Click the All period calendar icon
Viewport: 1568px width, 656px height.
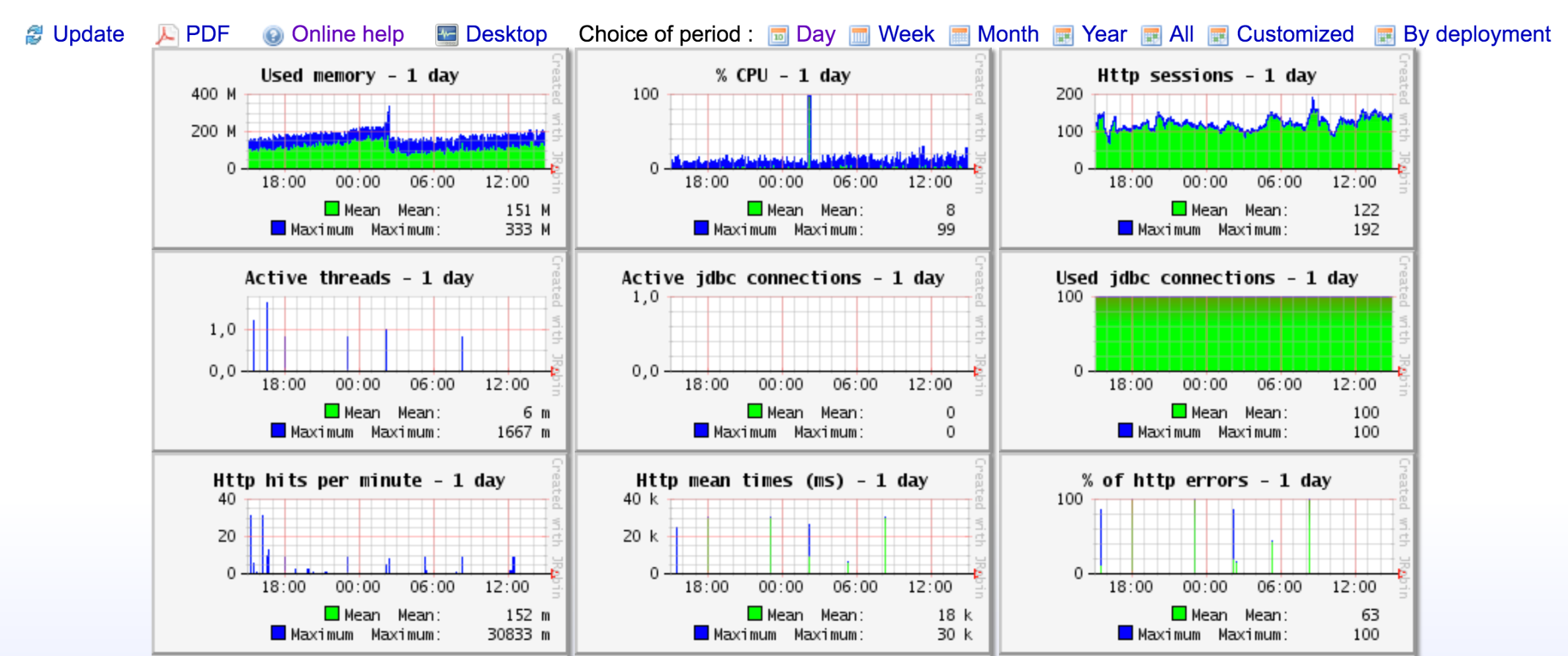[1153, 35]
